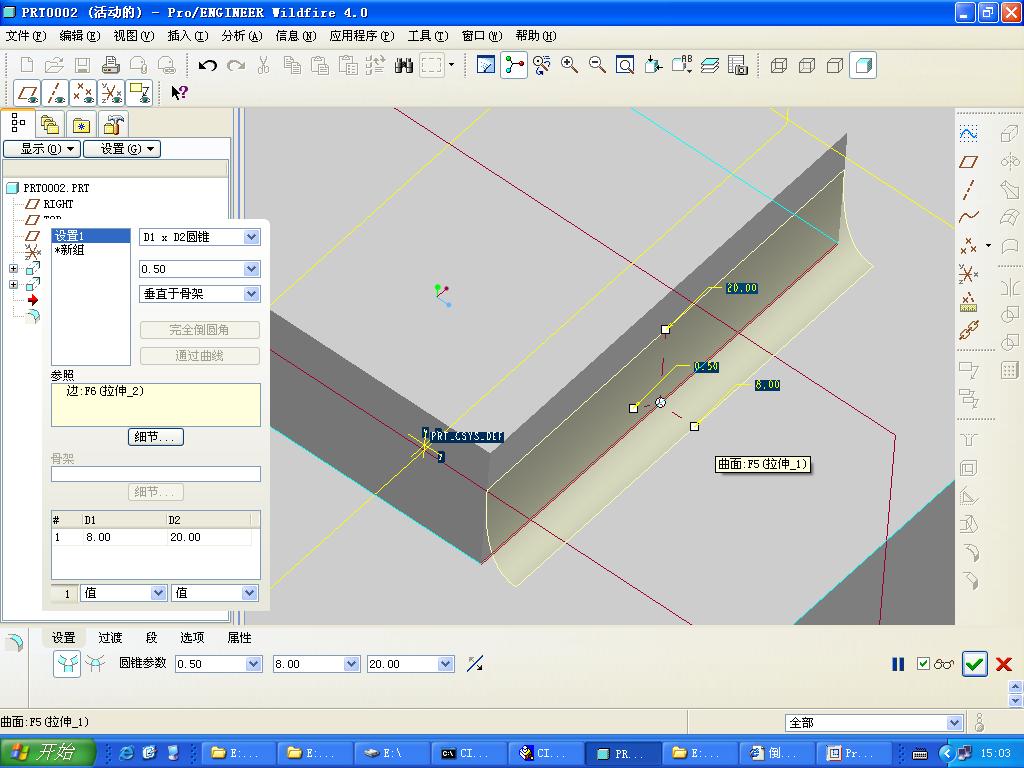Viewport: 1024px width, 768px height.
Task: Toggle datum plane display
Action: coord(28,93)
